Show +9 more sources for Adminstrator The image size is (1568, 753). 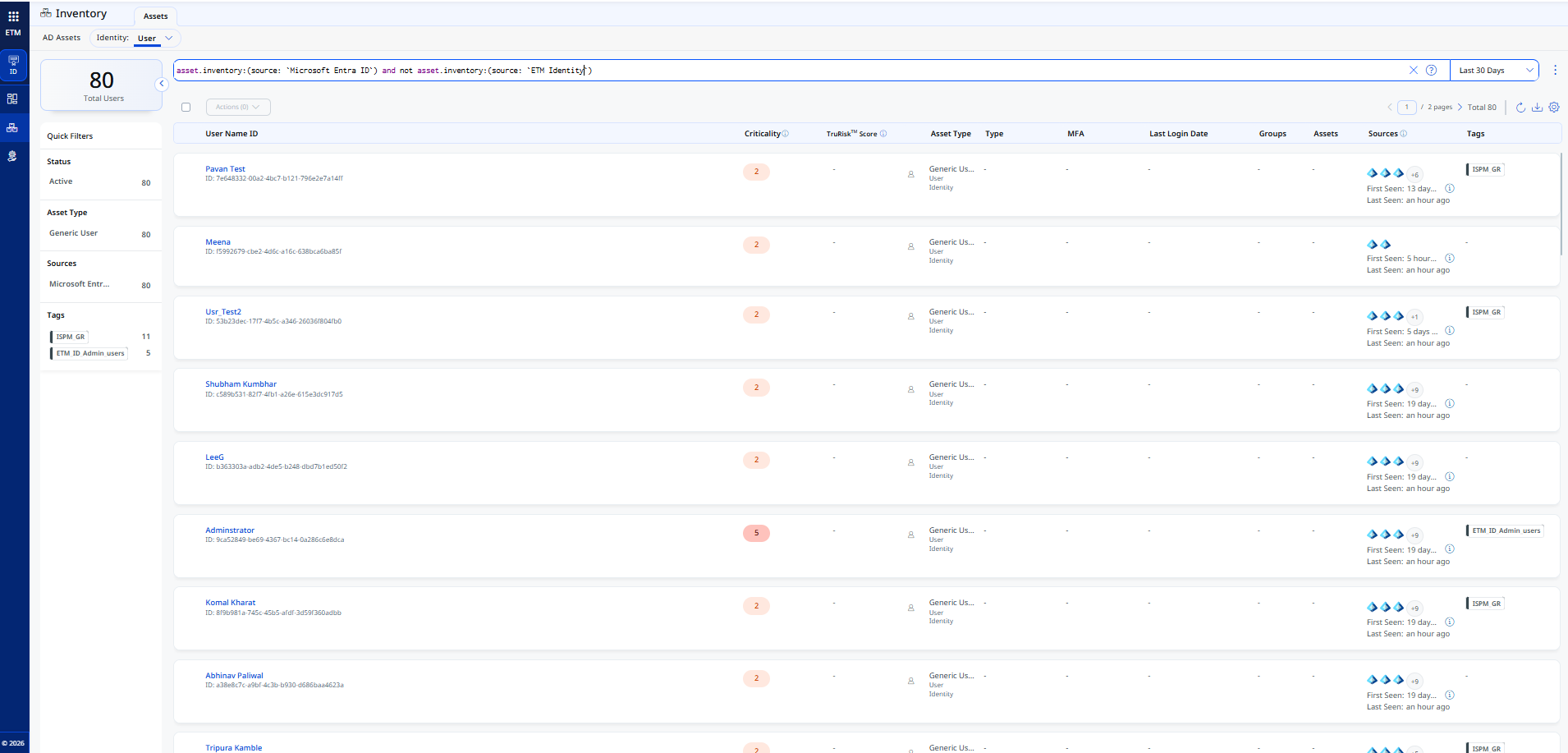1414,535
